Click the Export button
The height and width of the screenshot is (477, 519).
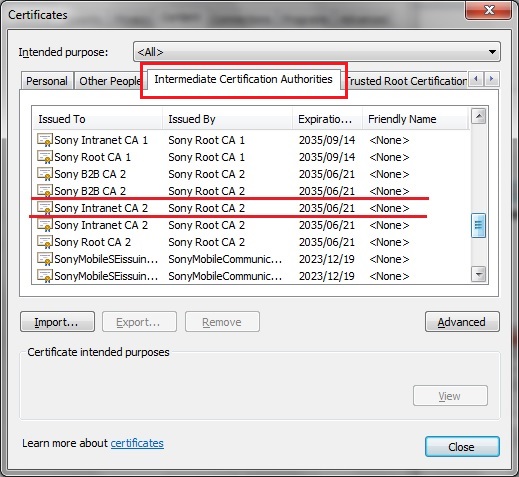[139, 322]
